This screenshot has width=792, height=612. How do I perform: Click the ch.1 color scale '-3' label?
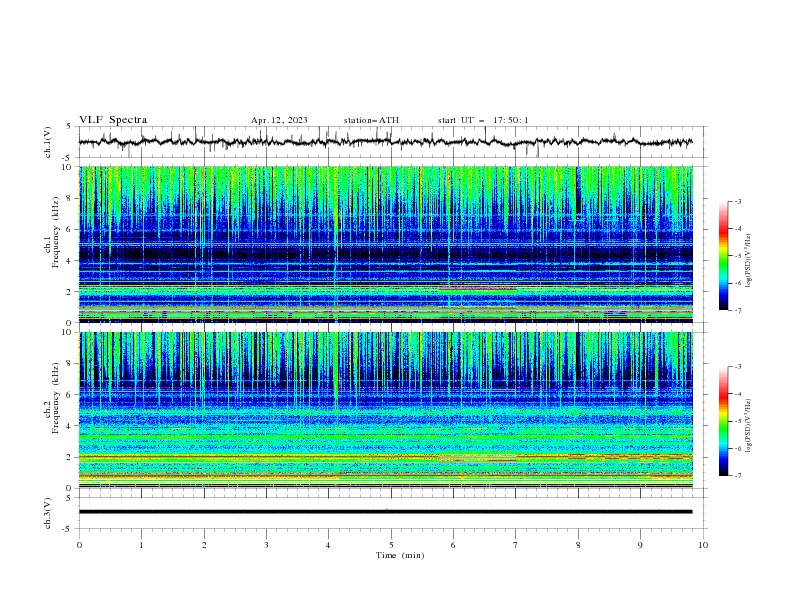click(x=737, y=201)
